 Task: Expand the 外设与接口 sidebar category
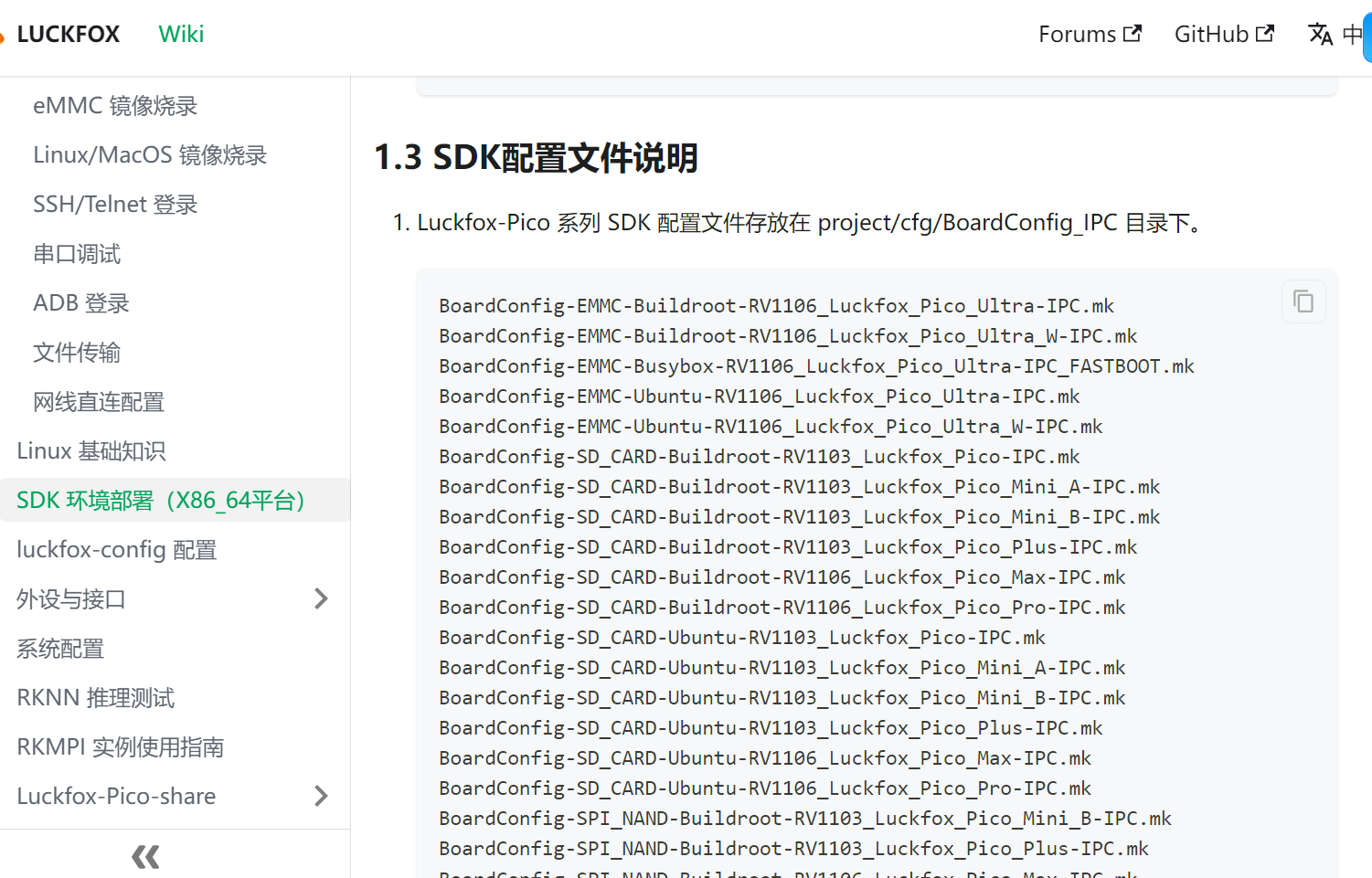(321, 599)
